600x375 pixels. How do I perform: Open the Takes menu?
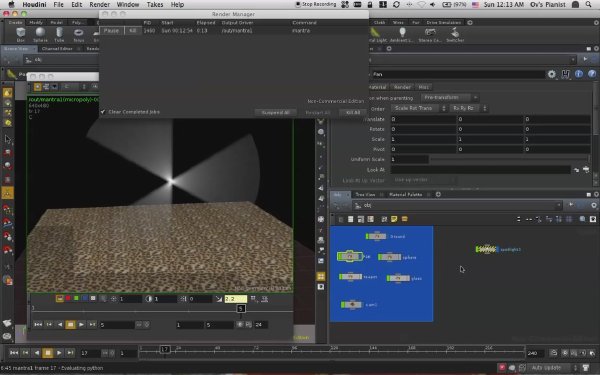click(x=155, y=5)
